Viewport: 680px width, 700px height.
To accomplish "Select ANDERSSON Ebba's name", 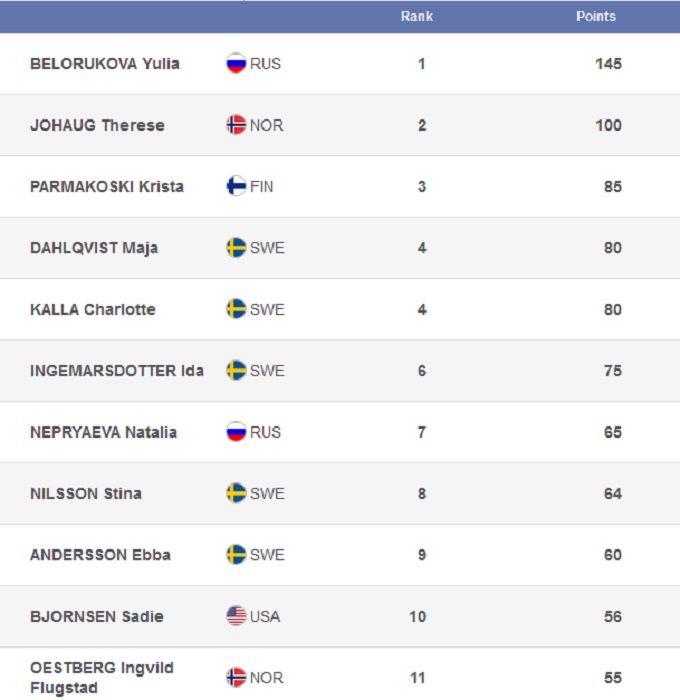I will click(100, 555).
